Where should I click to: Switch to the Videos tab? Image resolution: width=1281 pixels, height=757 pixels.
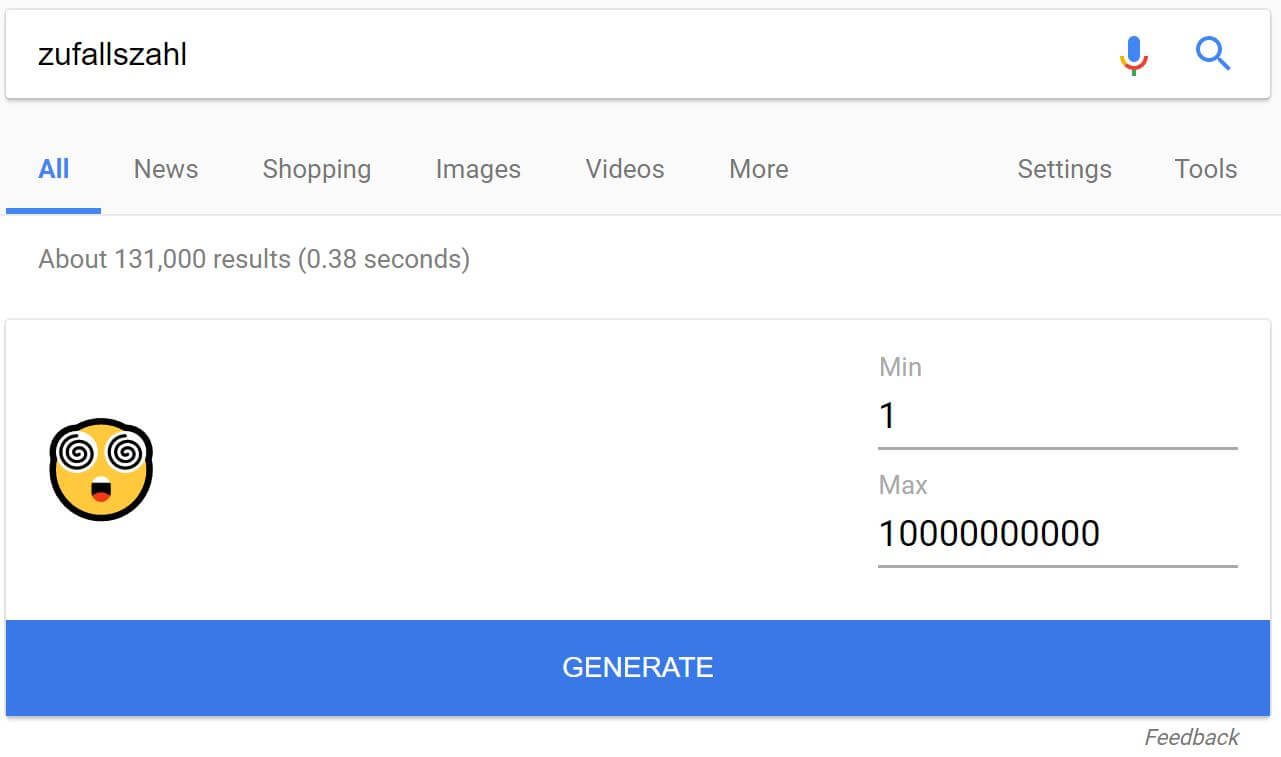[625, 169]
